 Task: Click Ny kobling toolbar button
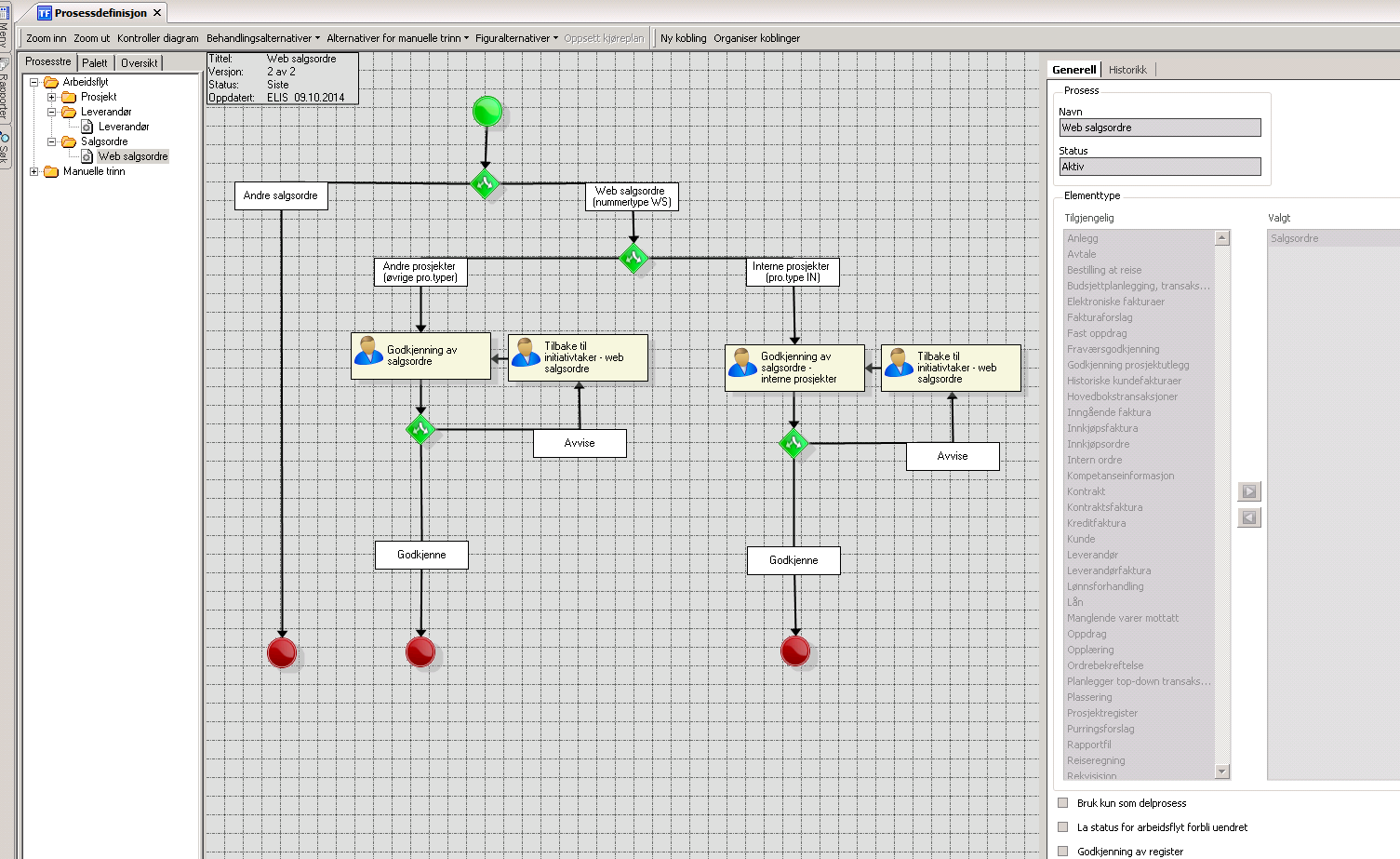tap(684, 38)
